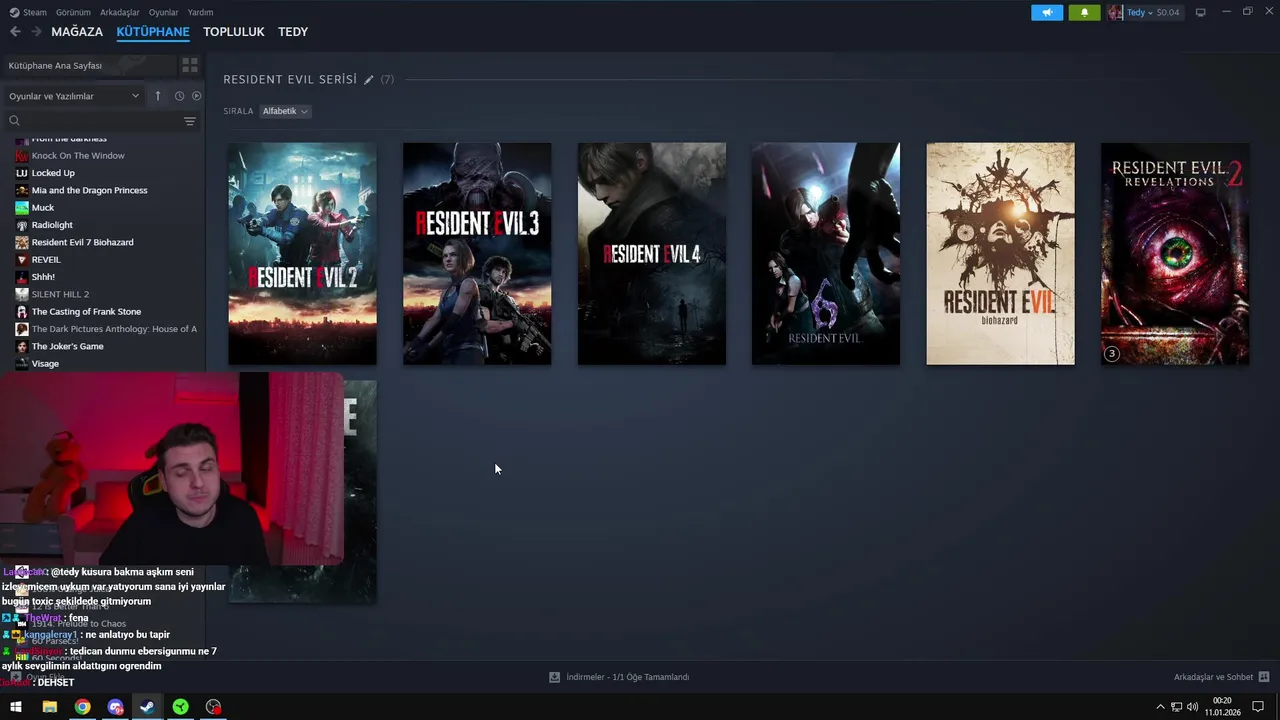Click the volume icon in system tray

[1192, 707]
